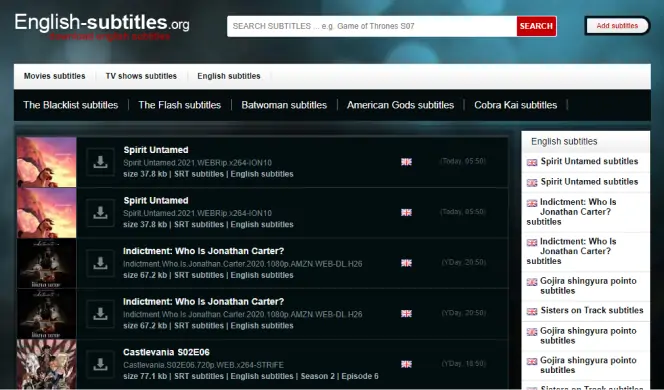Viewport: 664px width, 390px height.
Task: Open sidebar second Gojira shingyura pointo subtitles
Action: [x=588, y=336]
